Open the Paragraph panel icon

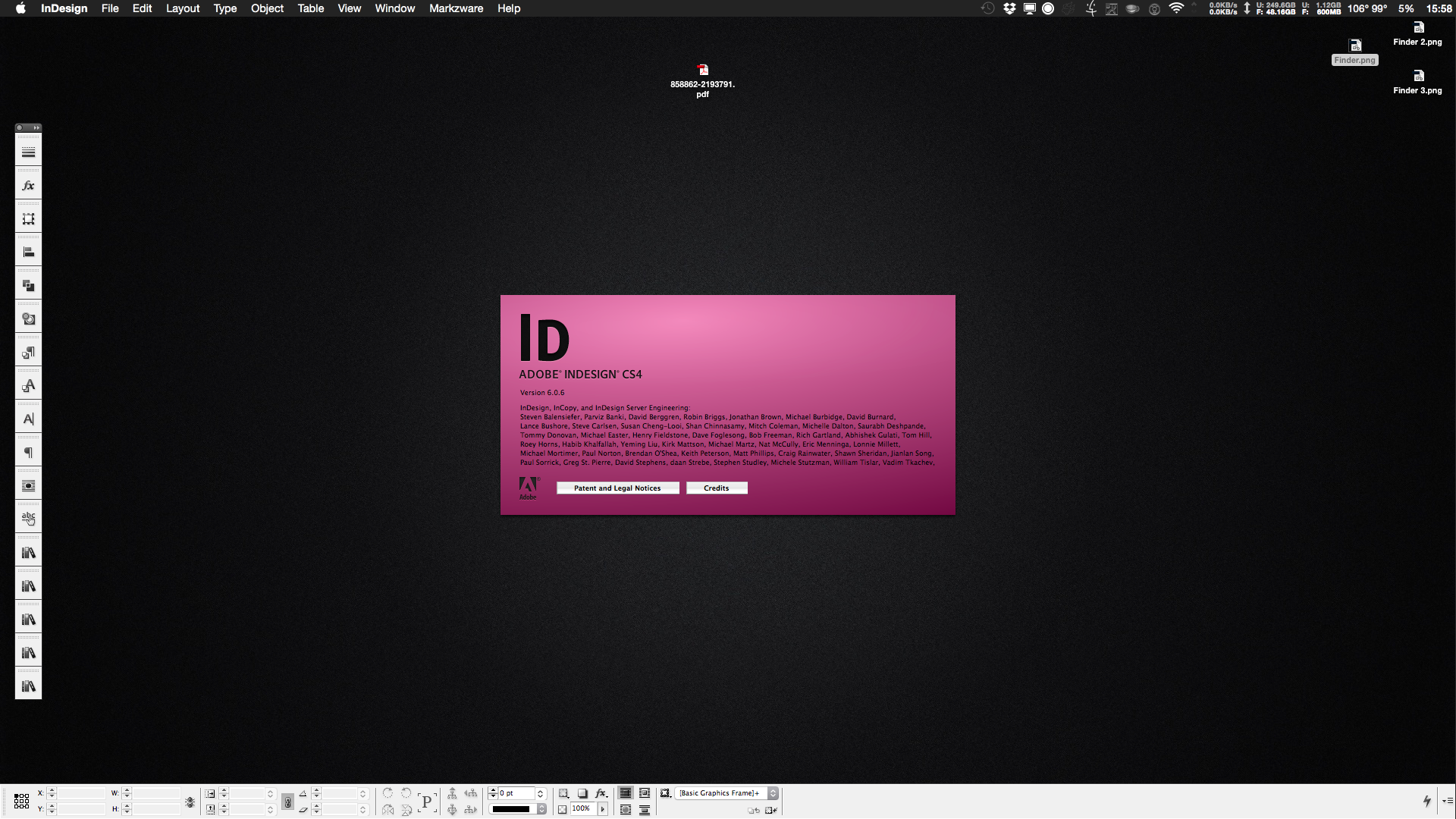pos(28,453)
